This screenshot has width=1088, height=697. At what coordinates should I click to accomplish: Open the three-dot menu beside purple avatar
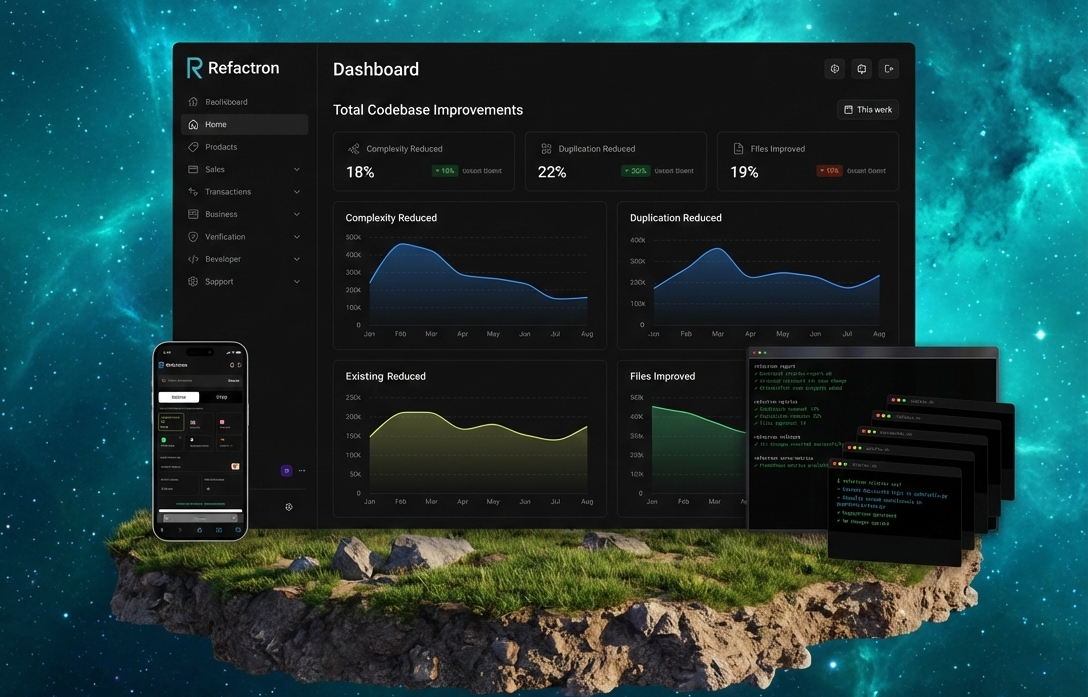302,470
